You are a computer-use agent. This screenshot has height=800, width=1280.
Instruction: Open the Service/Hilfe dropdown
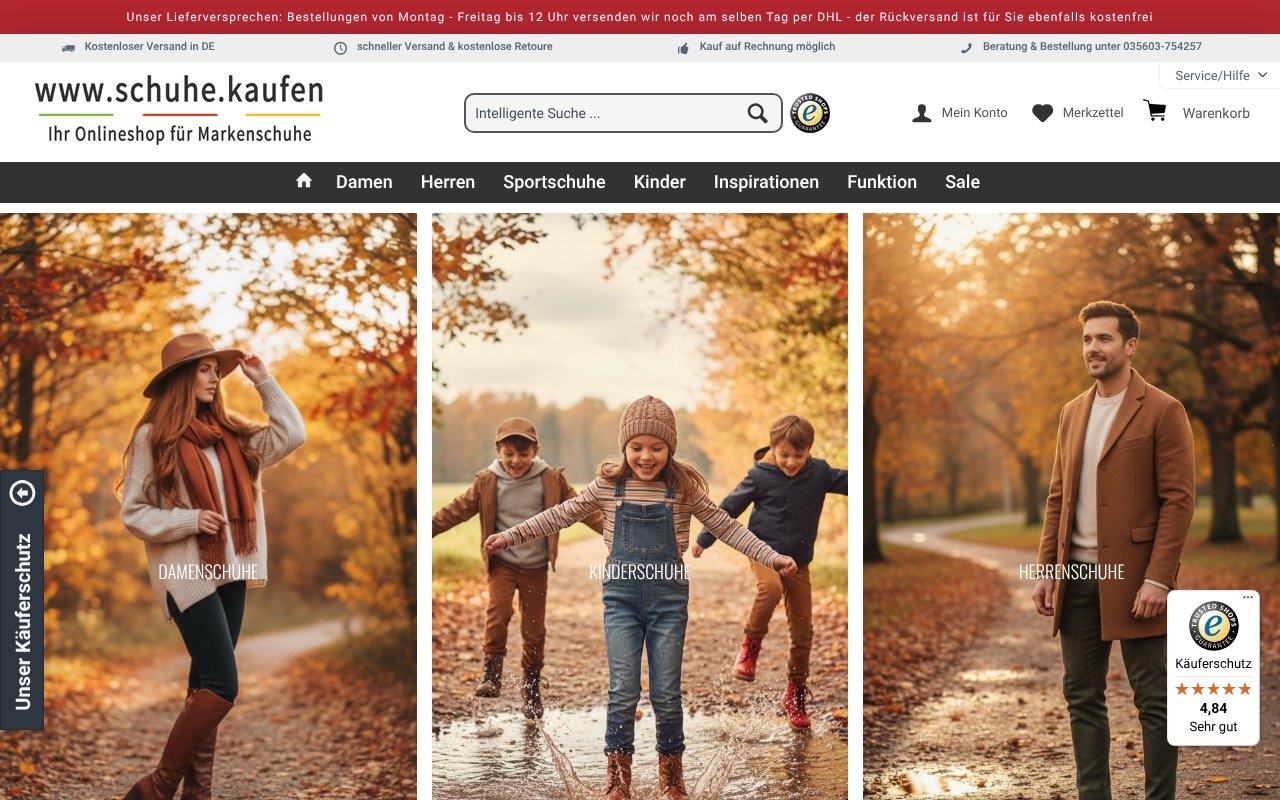1216,74
